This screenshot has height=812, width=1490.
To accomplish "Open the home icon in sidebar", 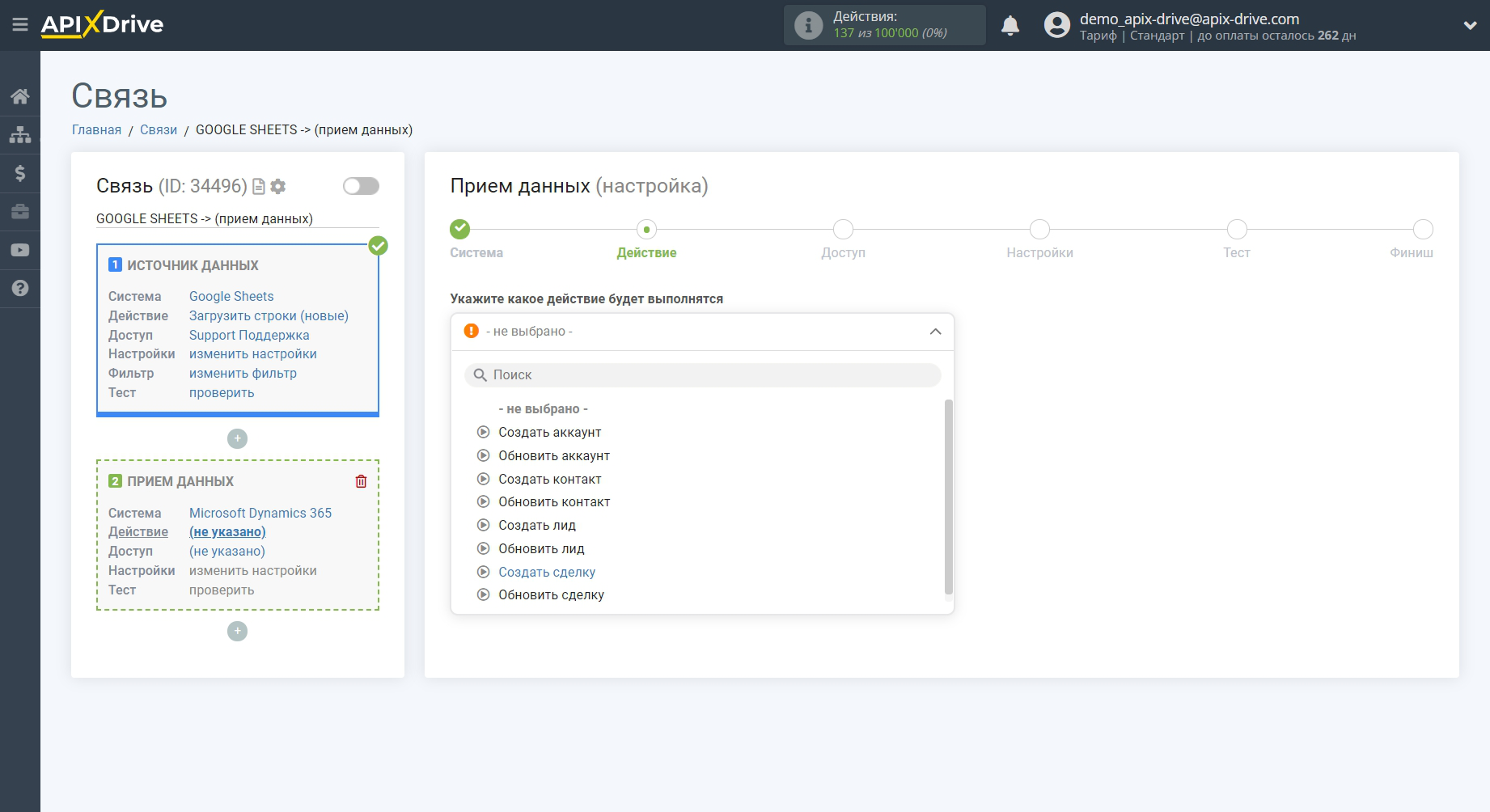I will pyautogui.click(x=20, y=96).
